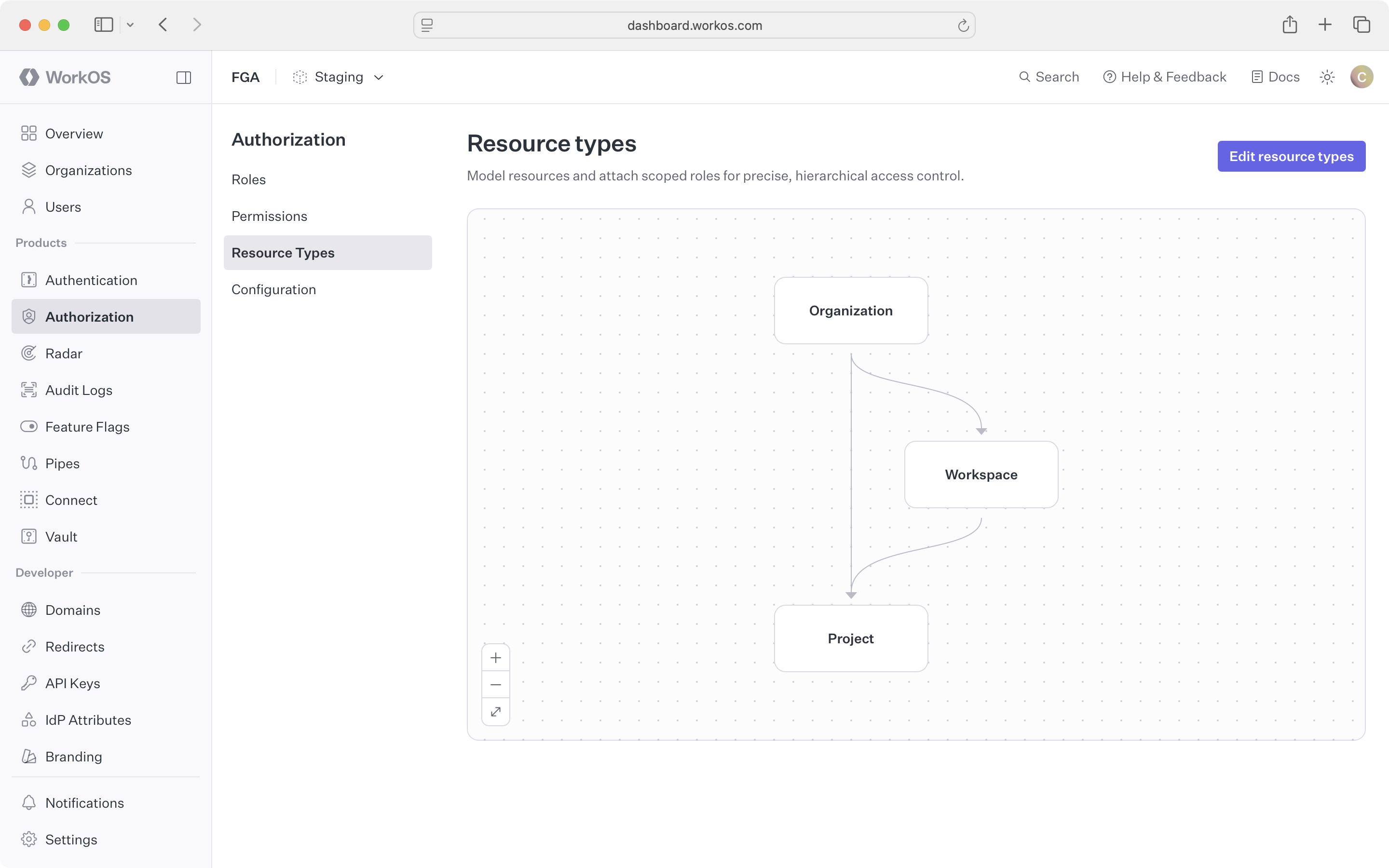Collapse the sidebar using the panel icon
This screenshot has width=1389, height=868.
(x=183, y=77)
